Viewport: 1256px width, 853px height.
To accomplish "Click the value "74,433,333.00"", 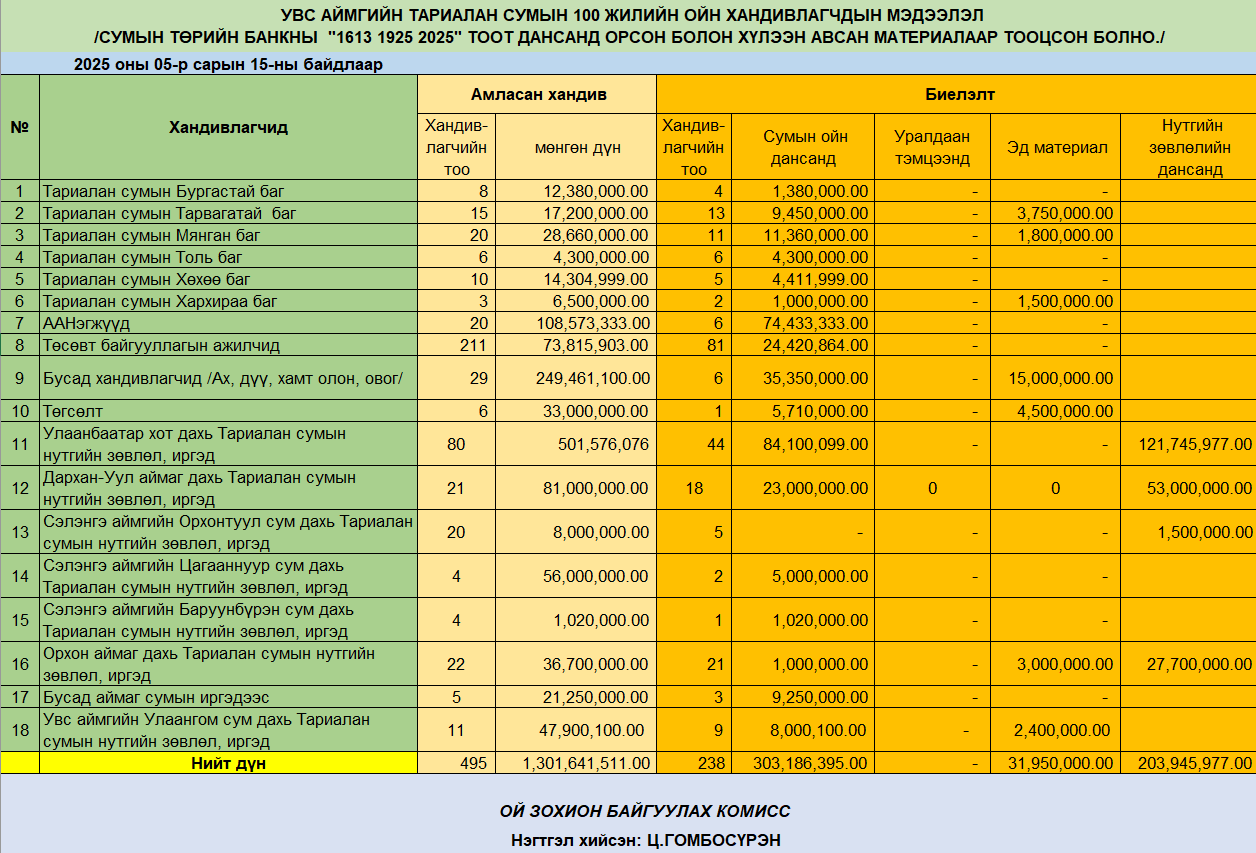I will [815, 323].
